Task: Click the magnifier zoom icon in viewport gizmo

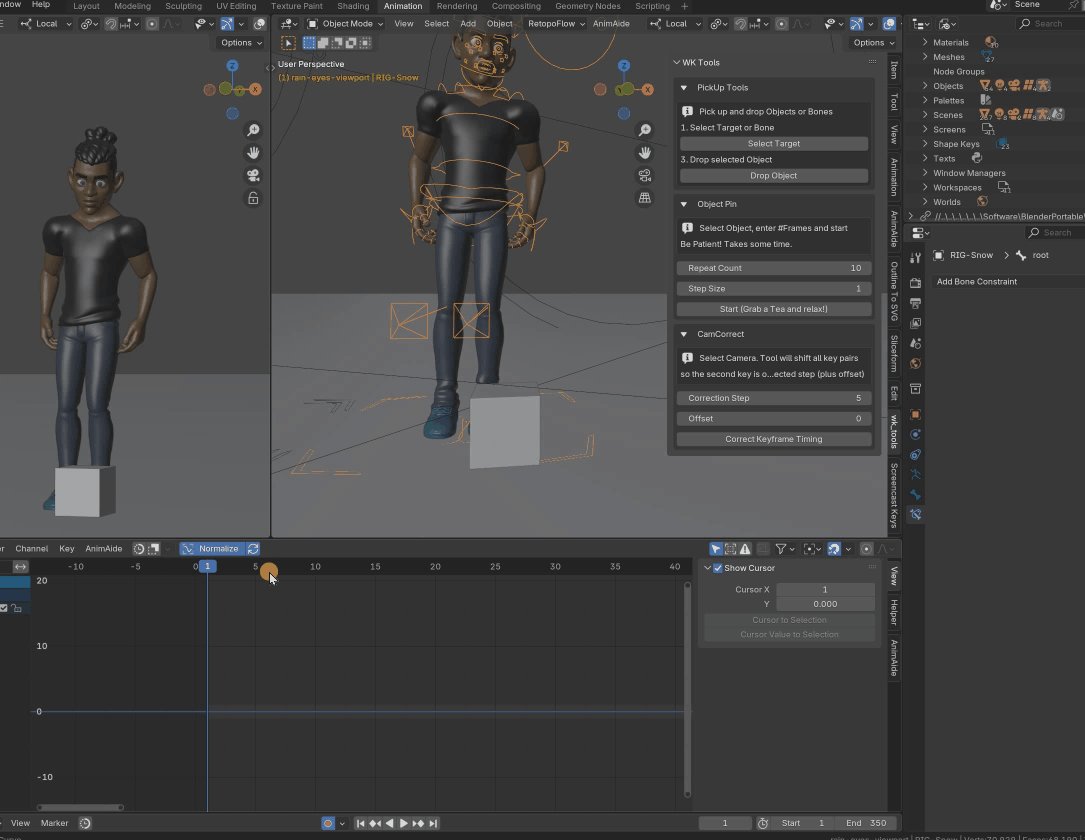Action: point(644,129)
